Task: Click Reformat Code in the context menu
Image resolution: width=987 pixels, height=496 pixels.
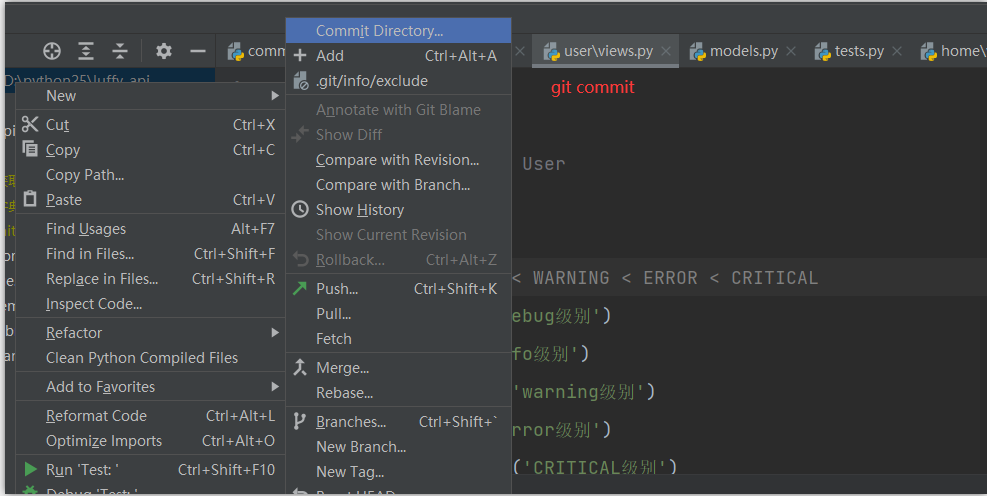Action: click(96, 416)
